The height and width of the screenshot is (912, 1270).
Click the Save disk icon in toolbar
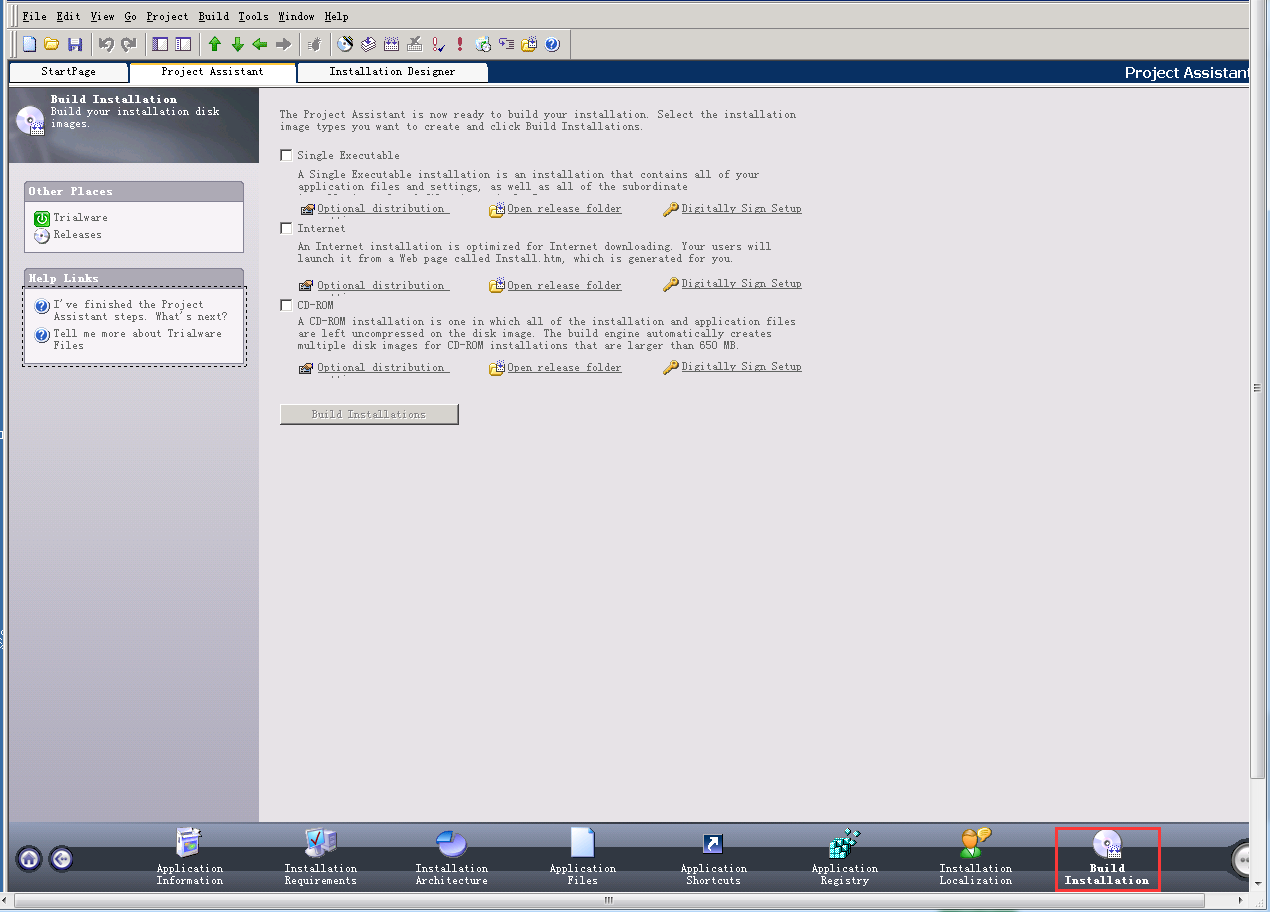click(75, 44)
